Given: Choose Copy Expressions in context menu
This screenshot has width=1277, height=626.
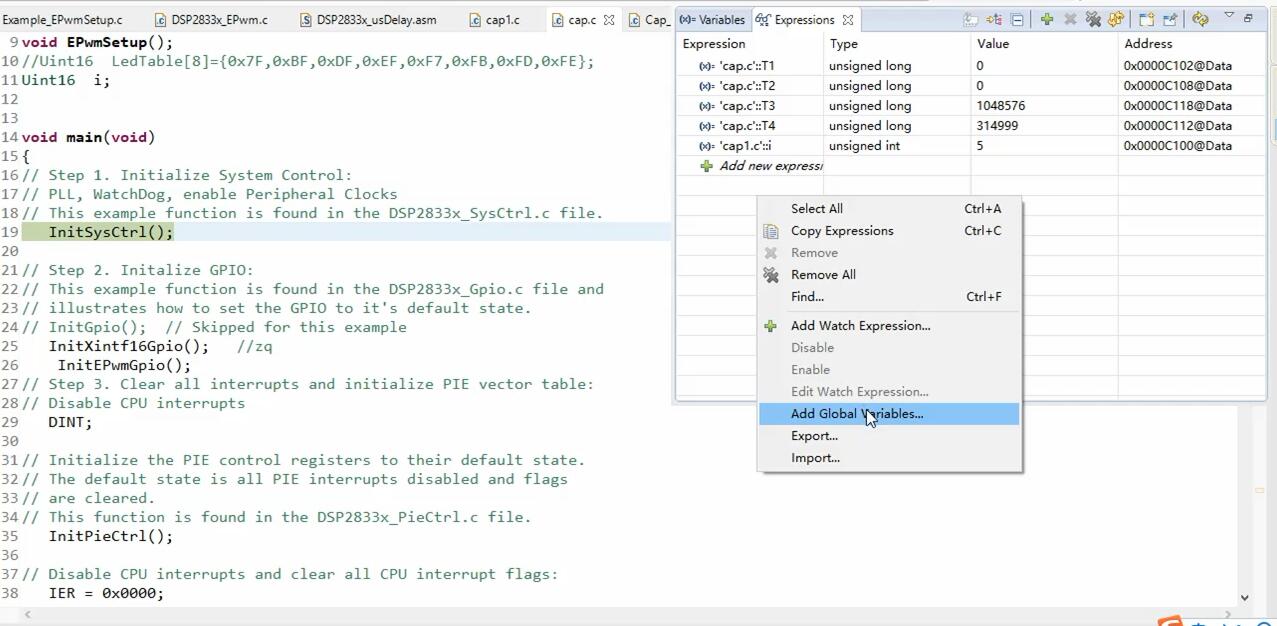Looking at the screenshot, I should [890, 231].
